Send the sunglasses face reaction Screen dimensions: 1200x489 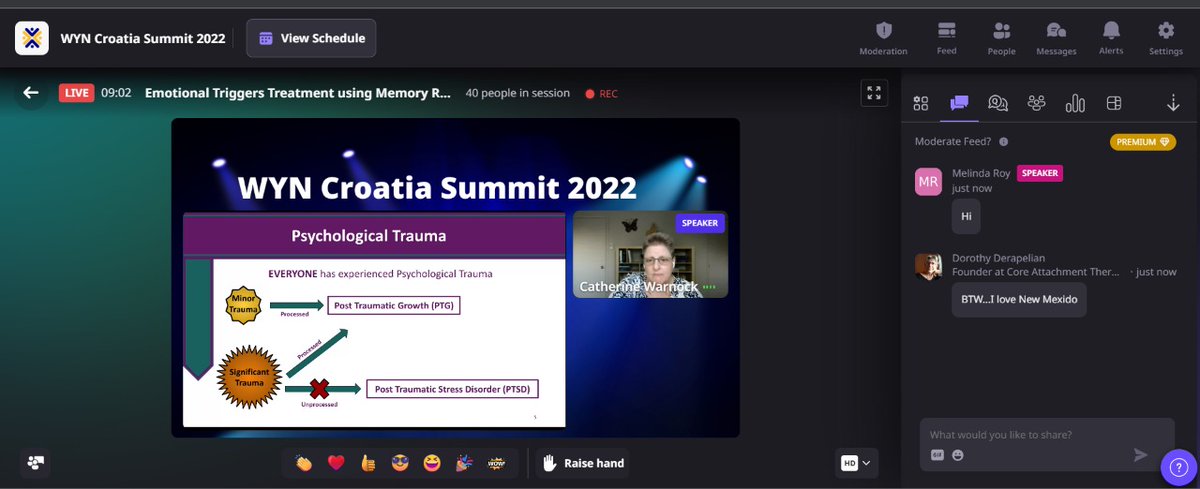(399, 463)
